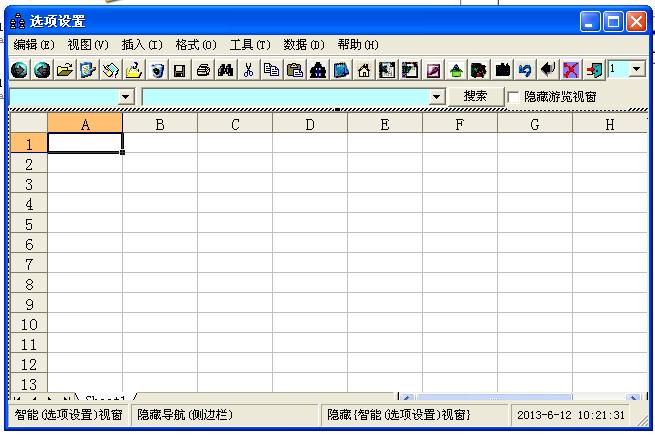Click the 搜索 search button
This screenshot has width=655, height=436.
[x=475, y=96]
